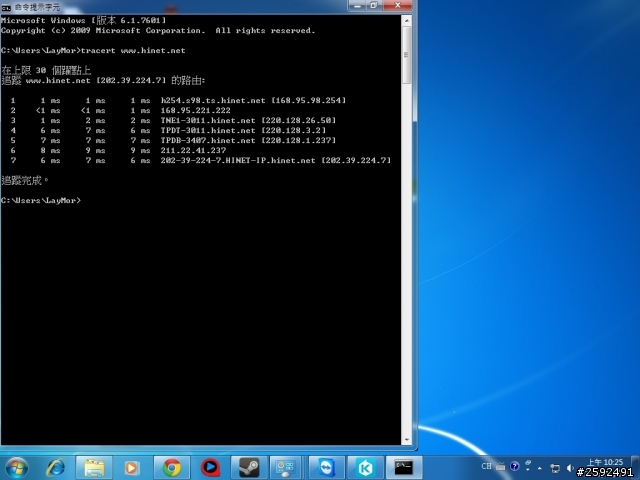Close the Command Prompt window
Image resolution: width=640 pixels, height=480 pixels.
[x=398, y=6]
